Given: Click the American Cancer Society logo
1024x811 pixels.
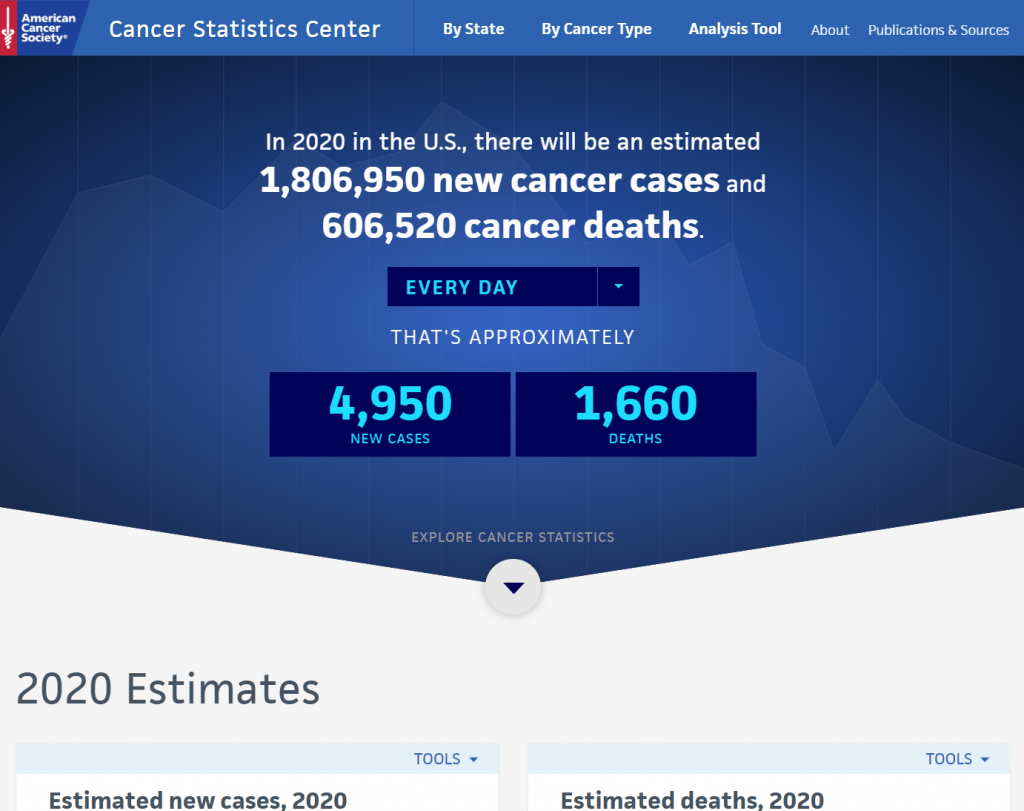Looking at the screenshot, I should [42, 26].
